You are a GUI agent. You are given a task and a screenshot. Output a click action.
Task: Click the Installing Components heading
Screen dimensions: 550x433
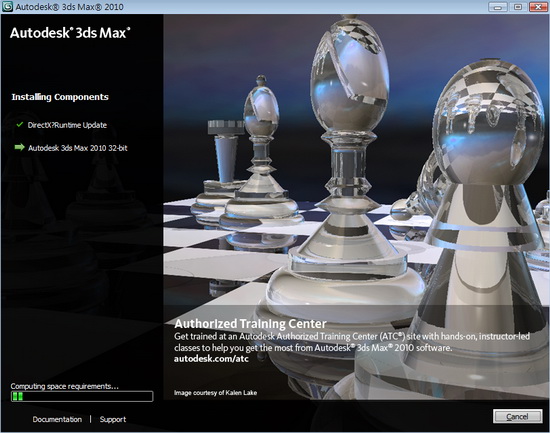pos(60,97)
